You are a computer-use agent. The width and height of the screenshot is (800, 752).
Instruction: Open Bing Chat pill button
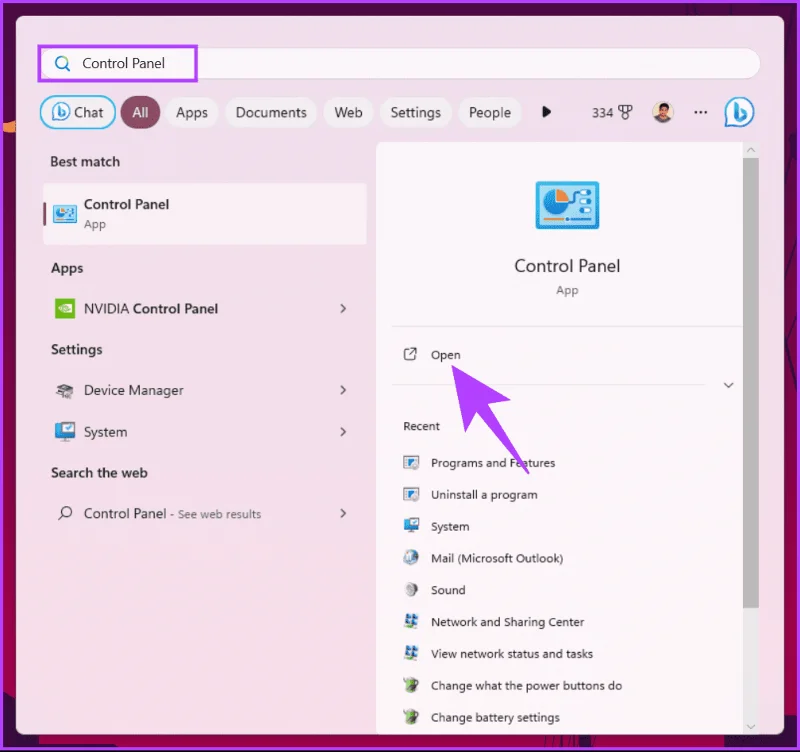tap(78, 112)
